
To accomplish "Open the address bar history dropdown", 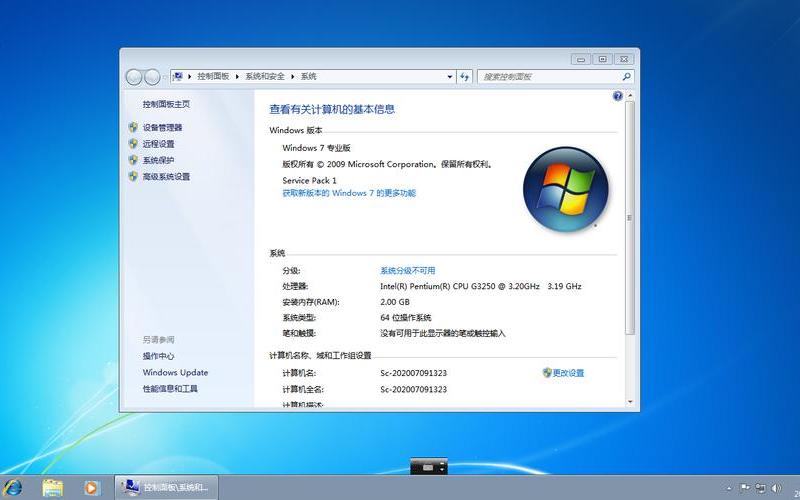I will pyautogui.click(x=449, y=77).
